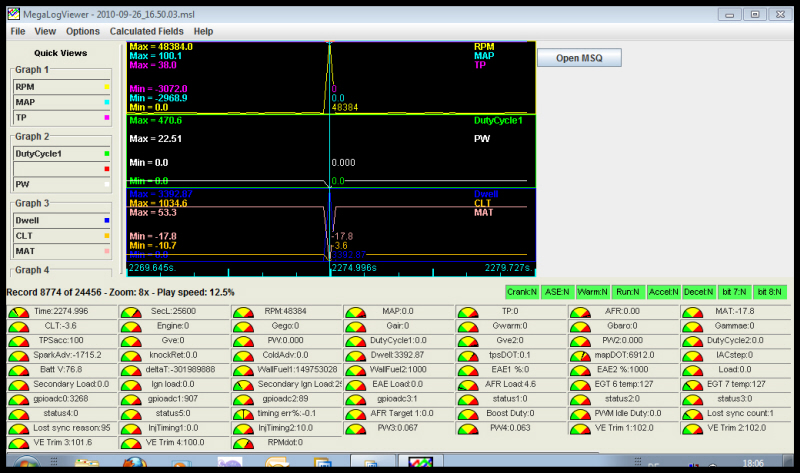Click the mapDOT:6912.0 gauge icon
The width and height of the screenshot is (800, 473).
(580, 355)
